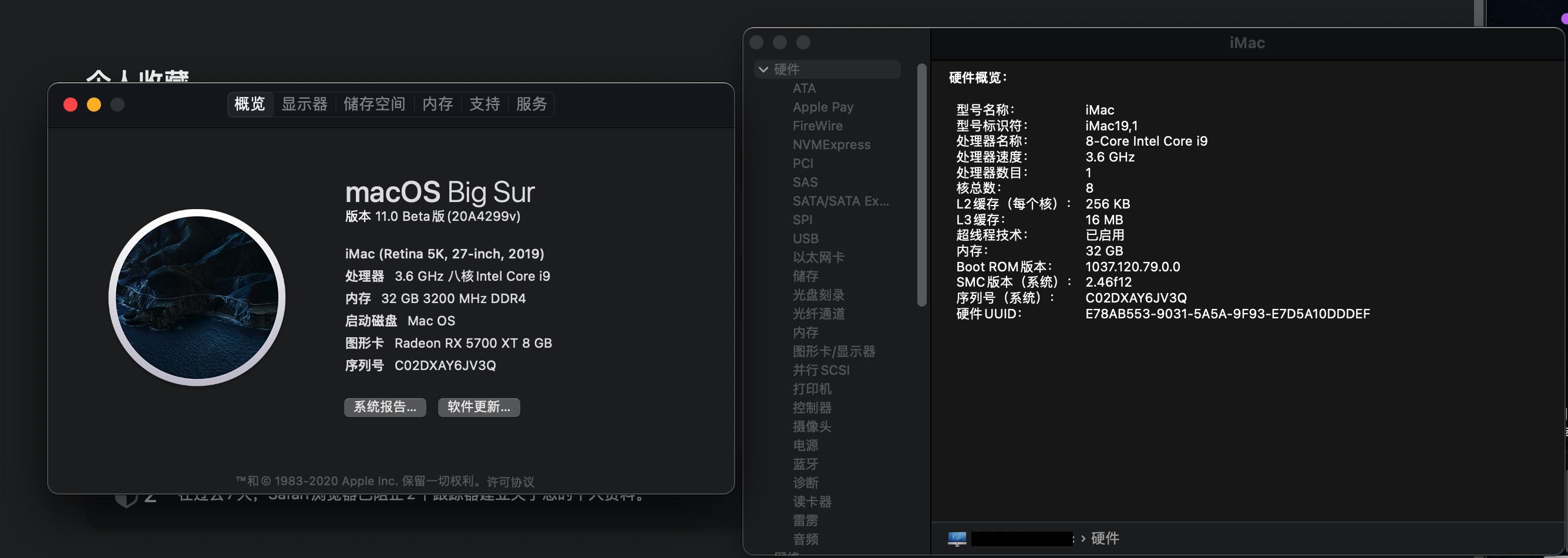Select 光纤通道 in the sidebar

[x=819, y=314]
